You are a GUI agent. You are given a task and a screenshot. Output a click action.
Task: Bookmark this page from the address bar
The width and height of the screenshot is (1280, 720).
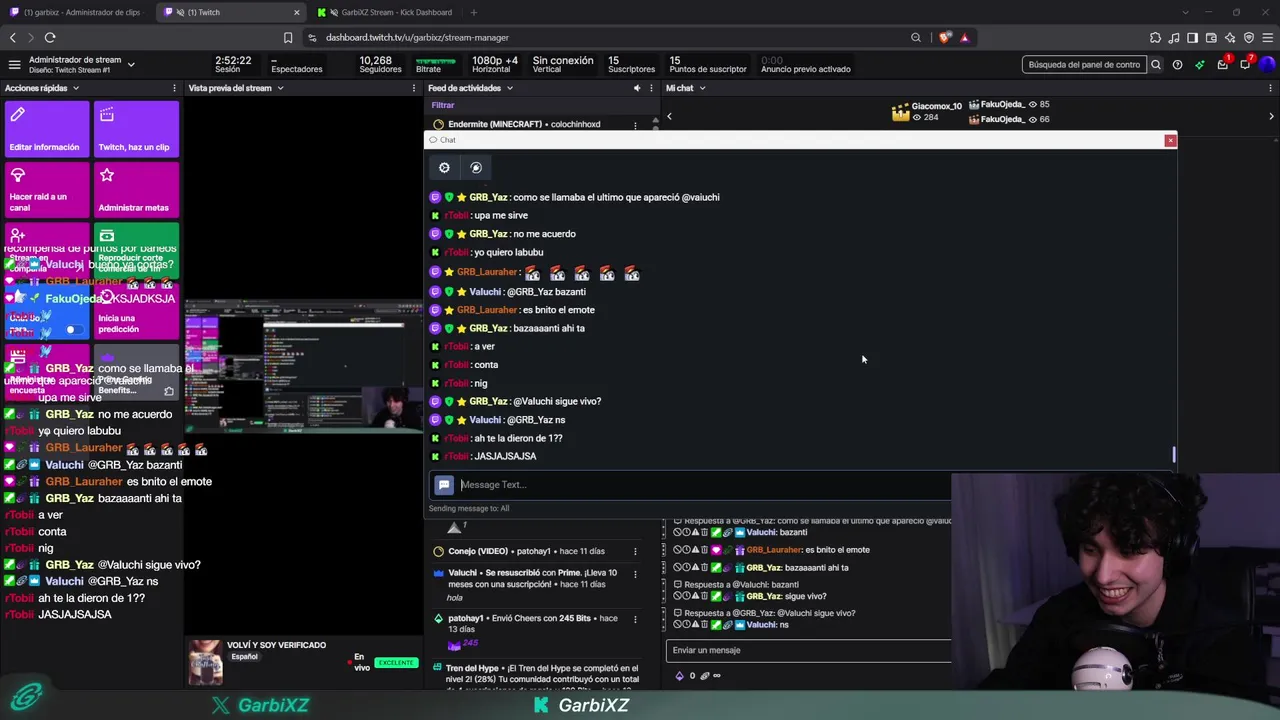click(x=288, y=37)
